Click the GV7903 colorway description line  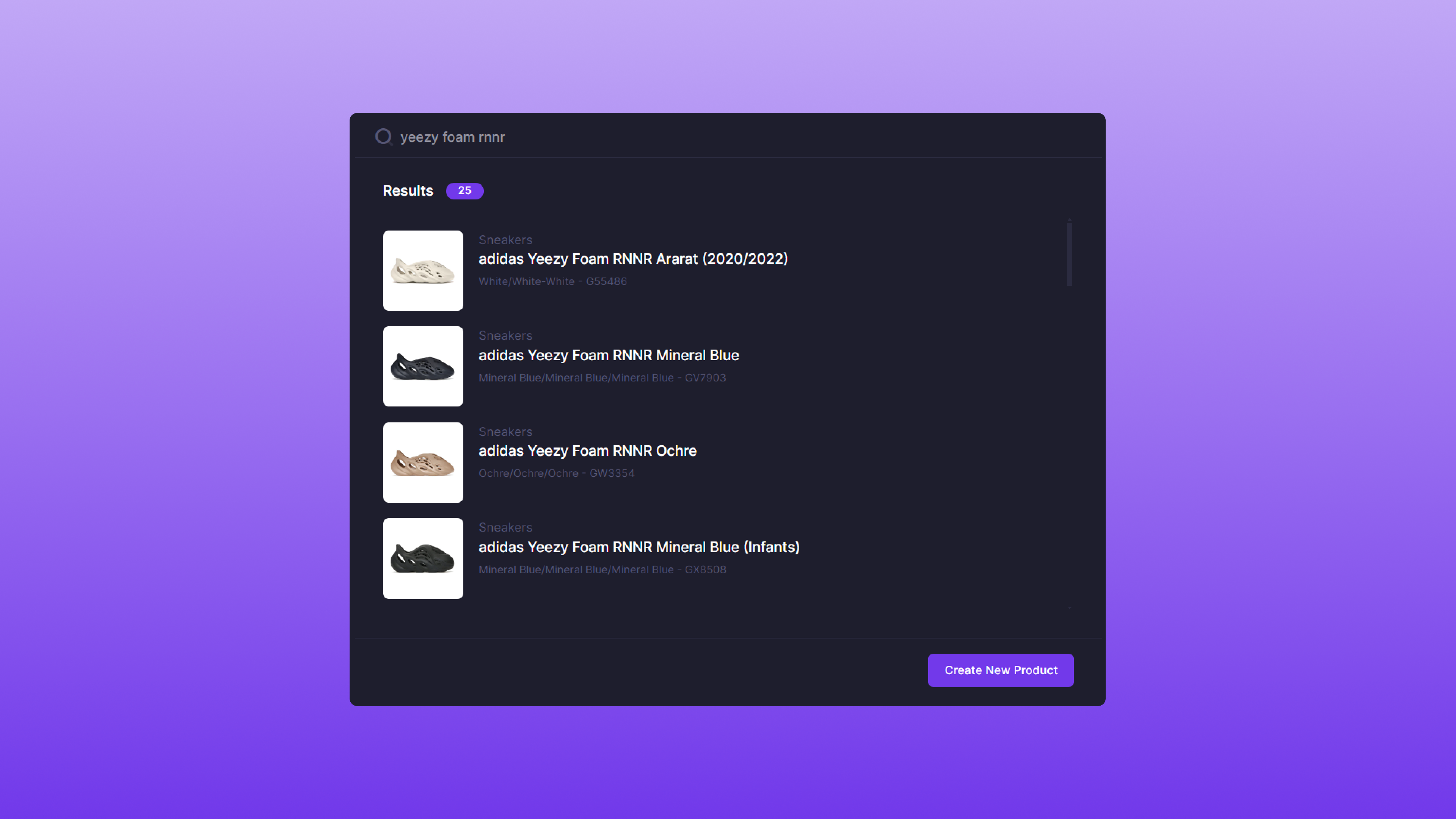click(x=602, y=378)
